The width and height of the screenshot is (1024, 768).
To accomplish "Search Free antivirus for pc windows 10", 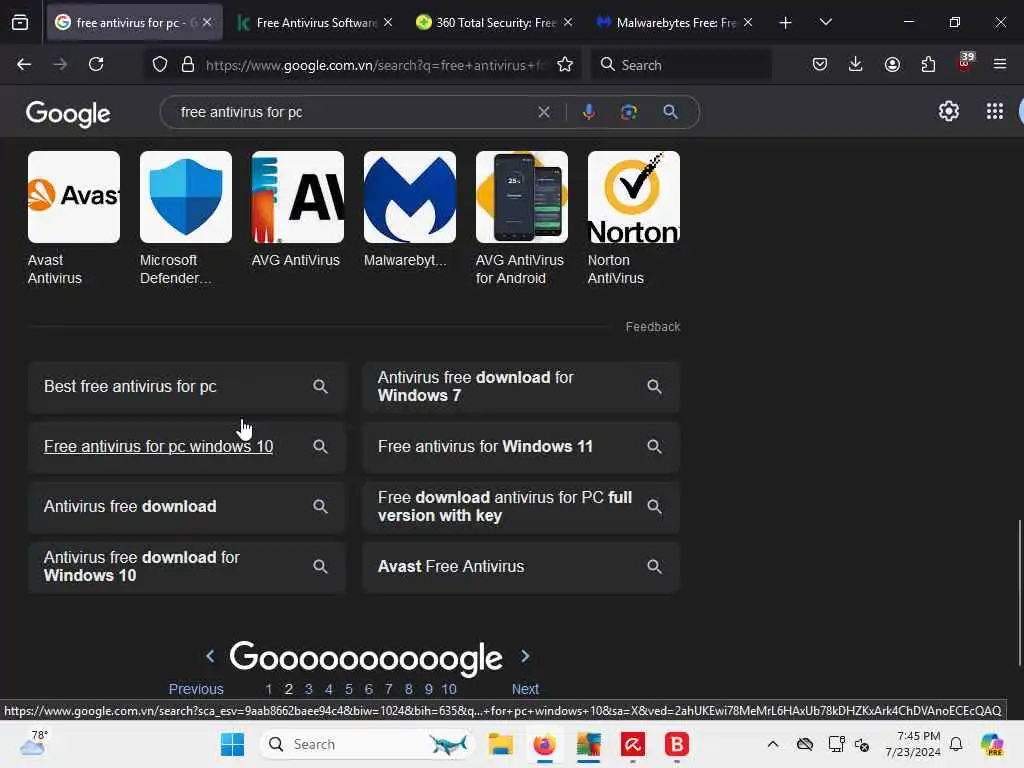I will tap(186, 447).
